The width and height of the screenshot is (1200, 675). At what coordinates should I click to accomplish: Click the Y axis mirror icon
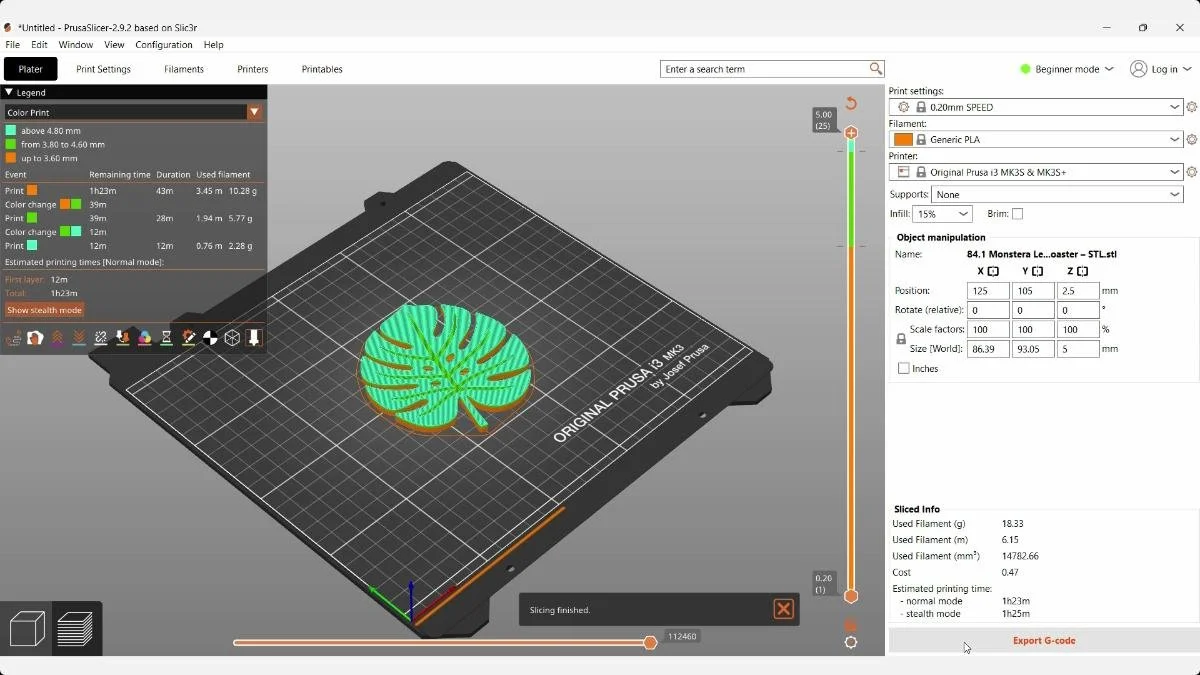[1038, 271]
